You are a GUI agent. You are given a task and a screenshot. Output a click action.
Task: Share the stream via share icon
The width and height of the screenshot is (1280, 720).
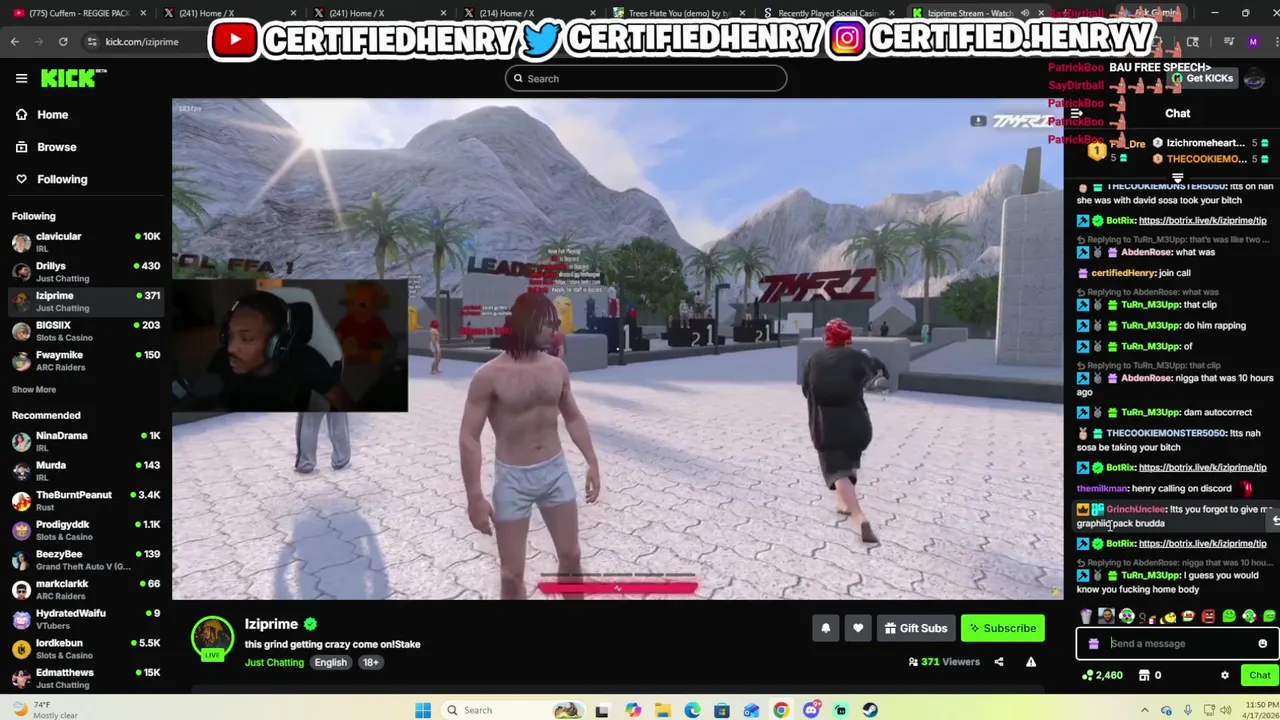(x=998, y=661)
